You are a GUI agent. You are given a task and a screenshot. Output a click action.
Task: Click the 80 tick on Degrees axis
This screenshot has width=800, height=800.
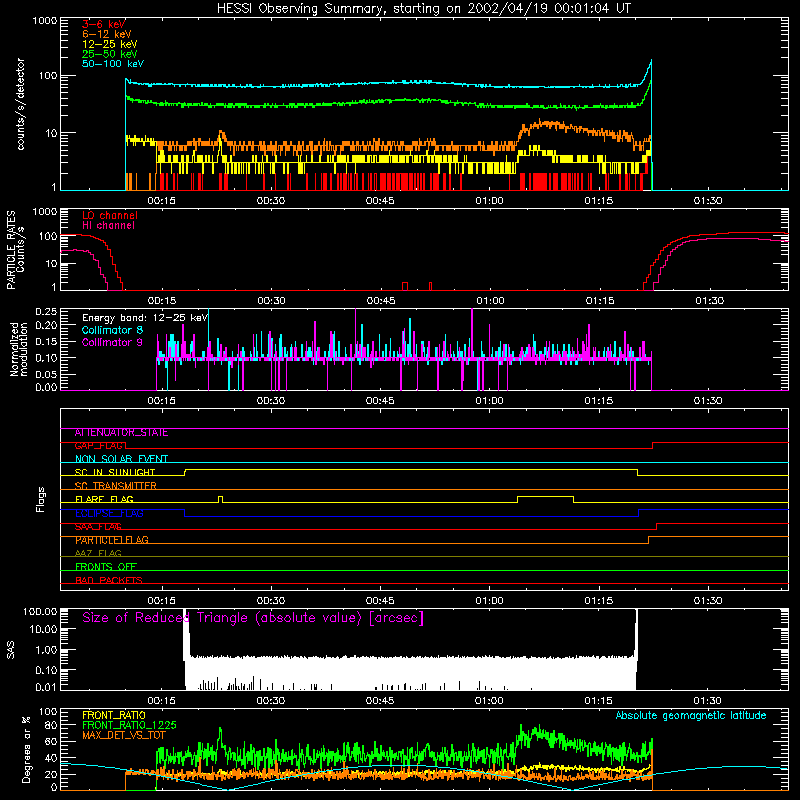[x=51, y=725]
